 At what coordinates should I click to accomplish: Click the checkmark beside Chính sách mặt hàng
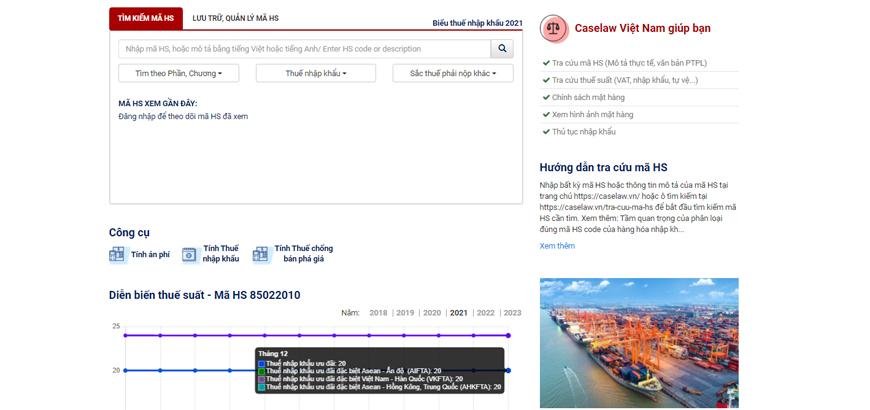(x=546, y=97)
